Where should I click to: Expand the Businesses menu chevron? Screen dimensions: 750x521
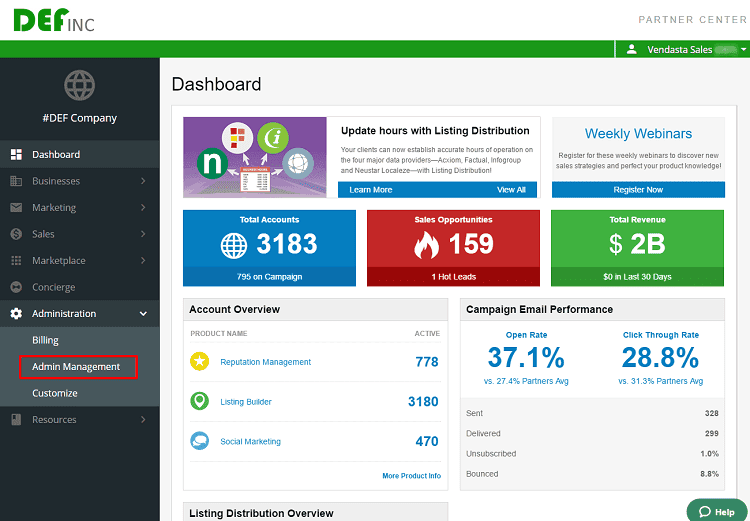(x=143, y=181)
